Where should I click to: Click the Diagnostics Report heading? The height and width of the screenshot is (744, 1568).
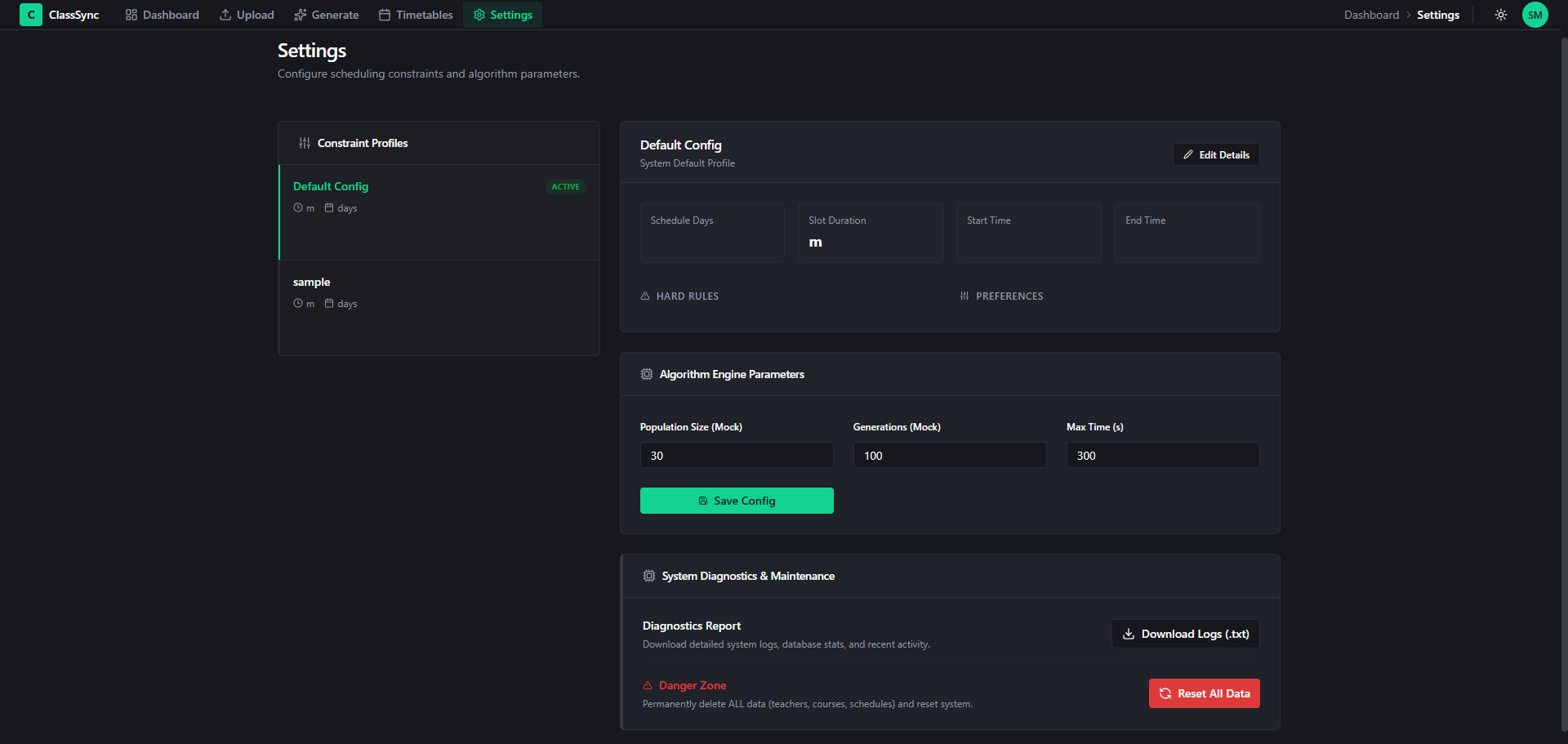coord(692,626)
